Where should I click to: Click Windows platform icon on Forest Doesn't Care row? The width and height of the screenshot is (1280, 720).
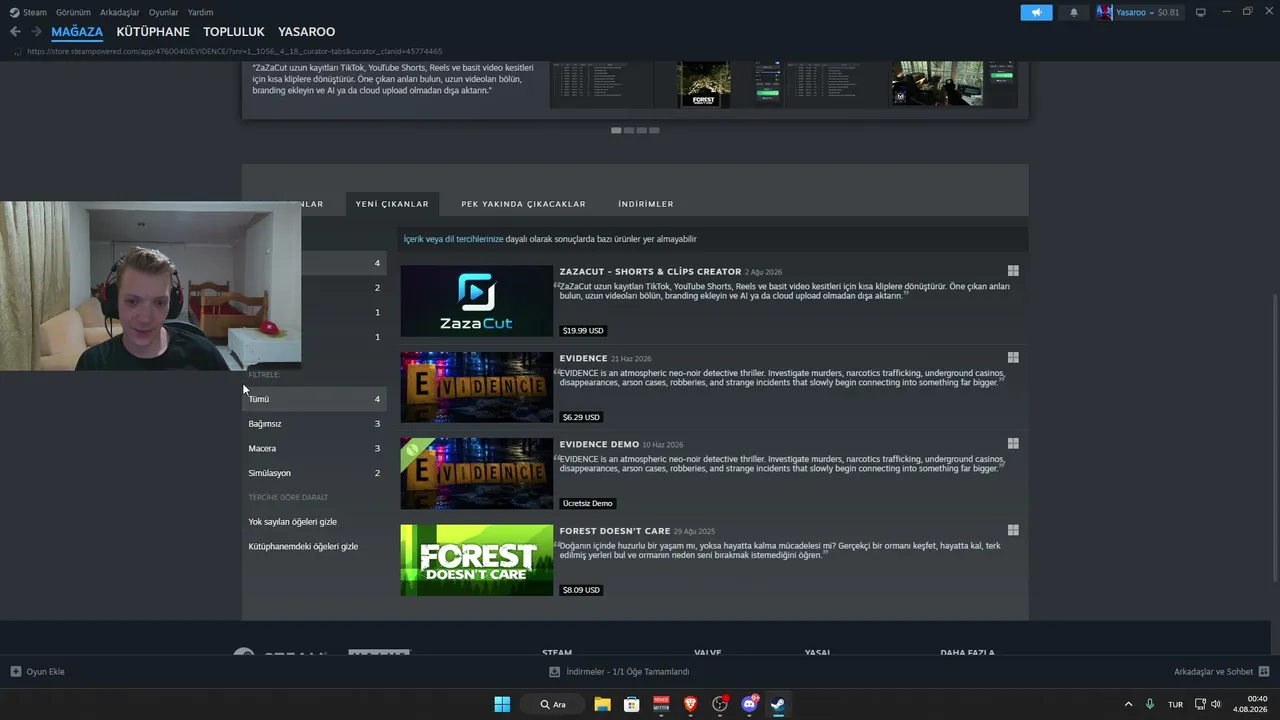1013,531
